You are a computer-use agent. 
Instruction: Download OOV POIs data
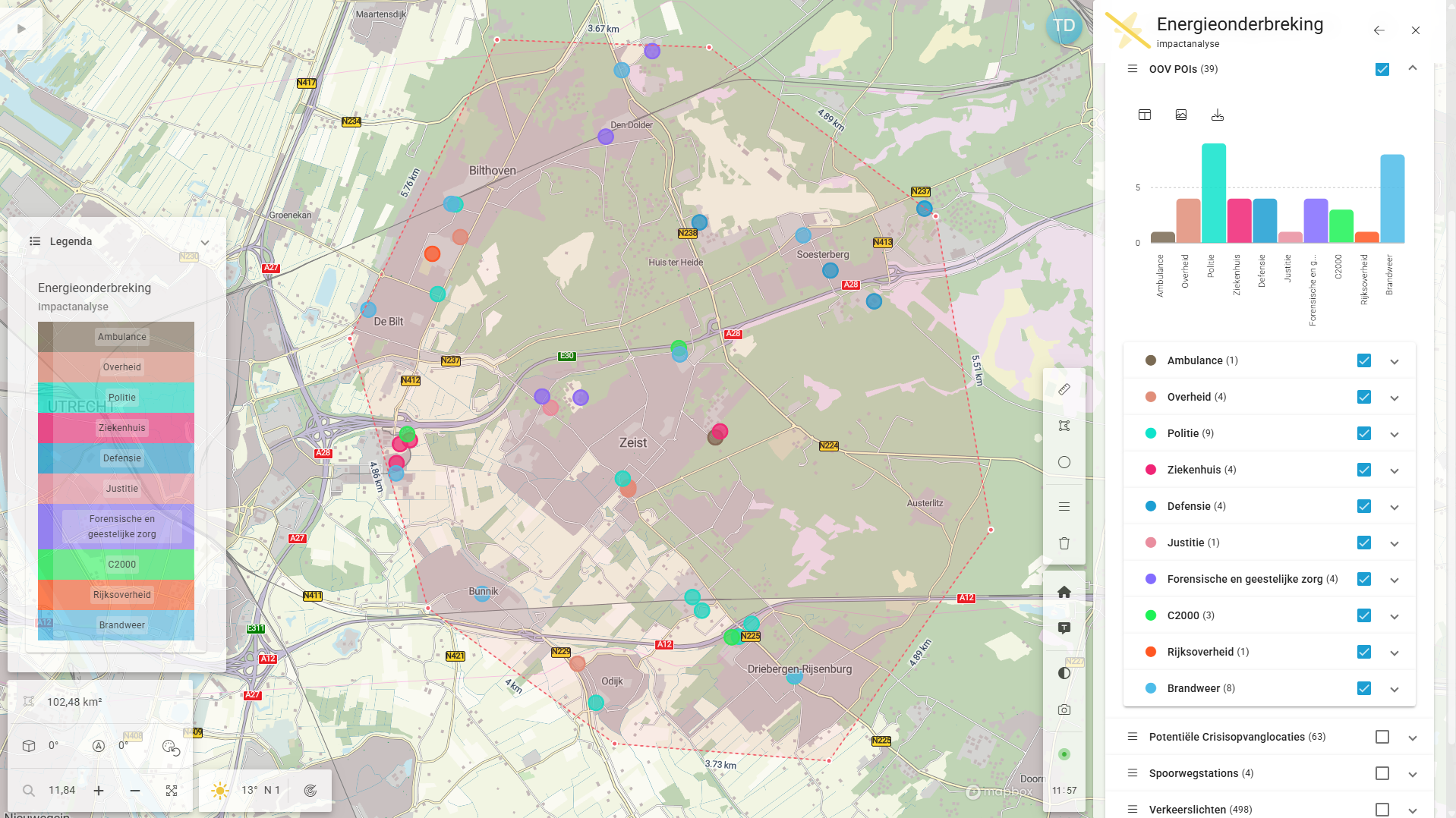[1217, 115]
